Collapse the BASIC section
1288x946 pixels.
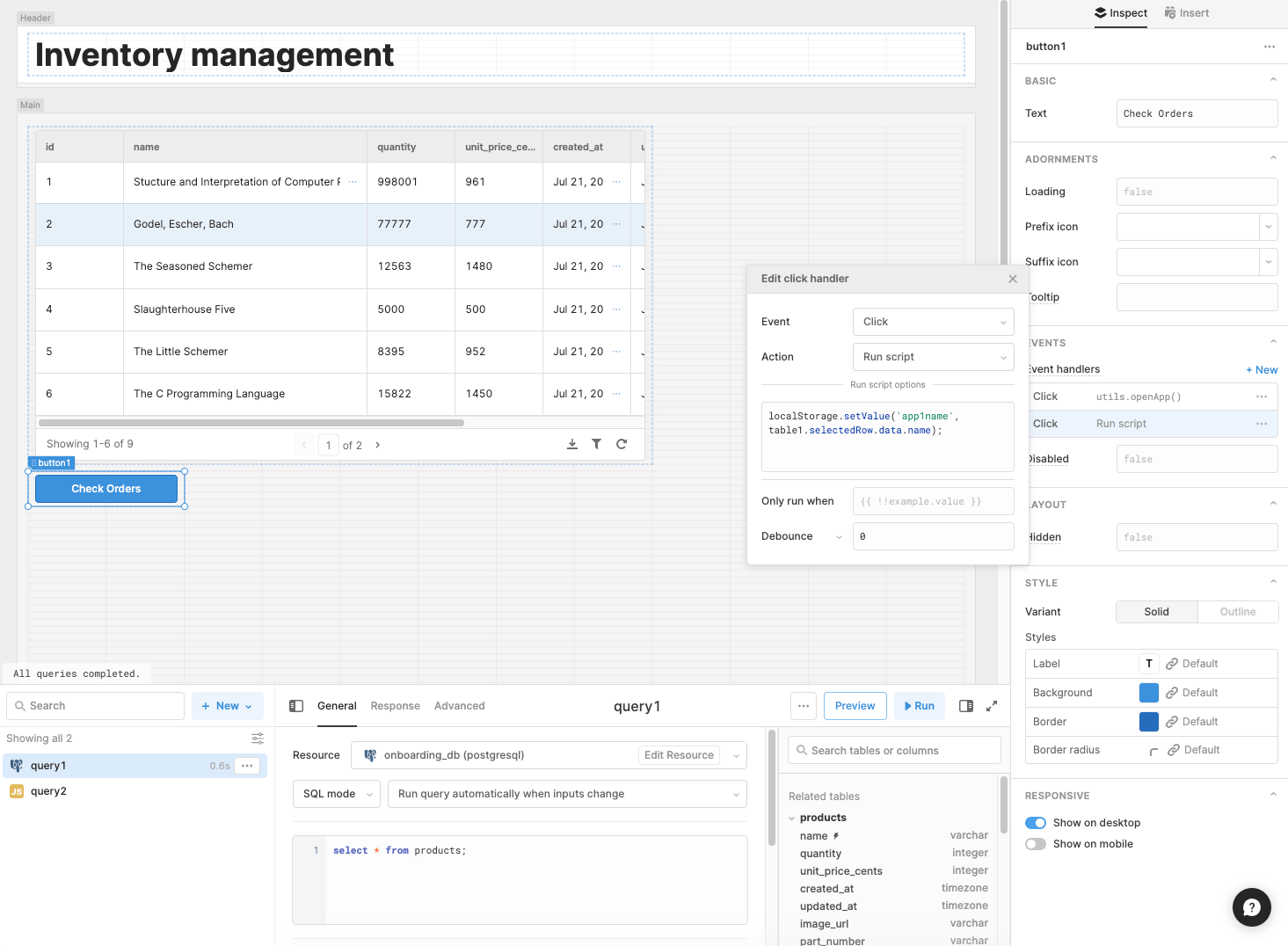1273,80
